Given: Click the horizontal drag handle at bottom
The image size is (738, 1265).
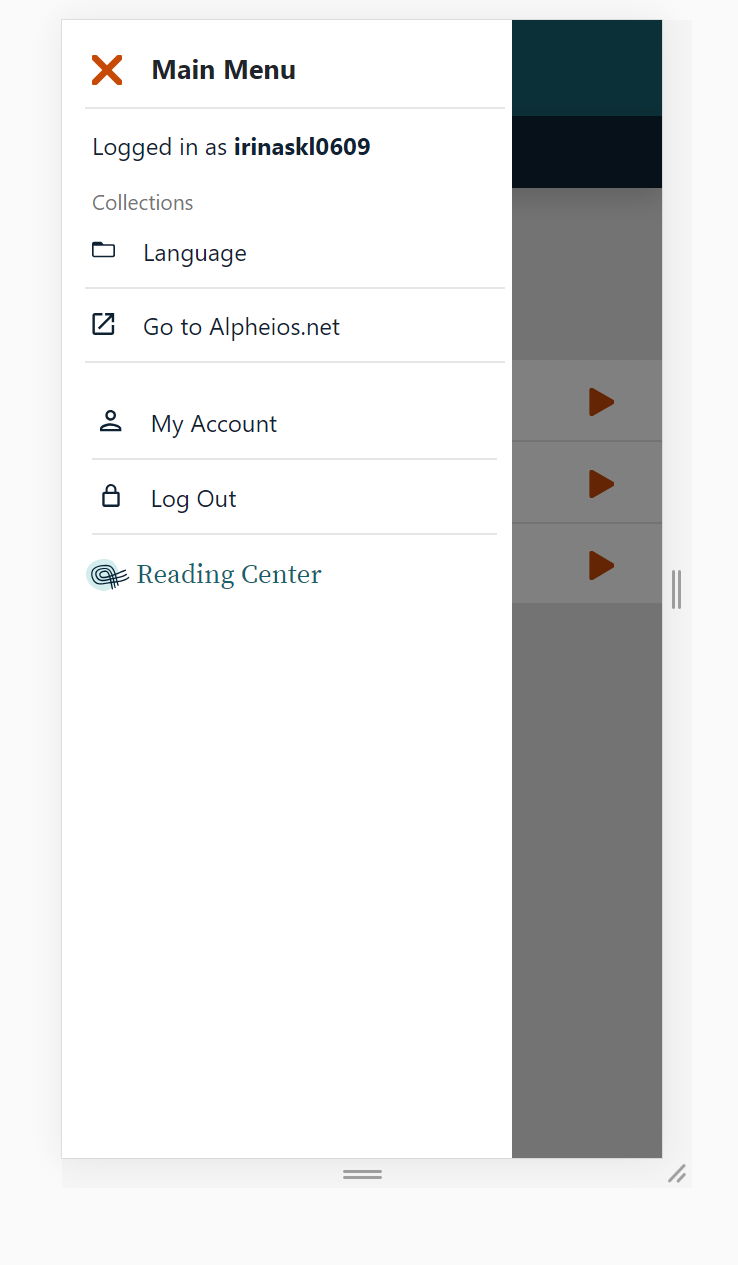Looking at the screenshot, I should click(362, 1174).
